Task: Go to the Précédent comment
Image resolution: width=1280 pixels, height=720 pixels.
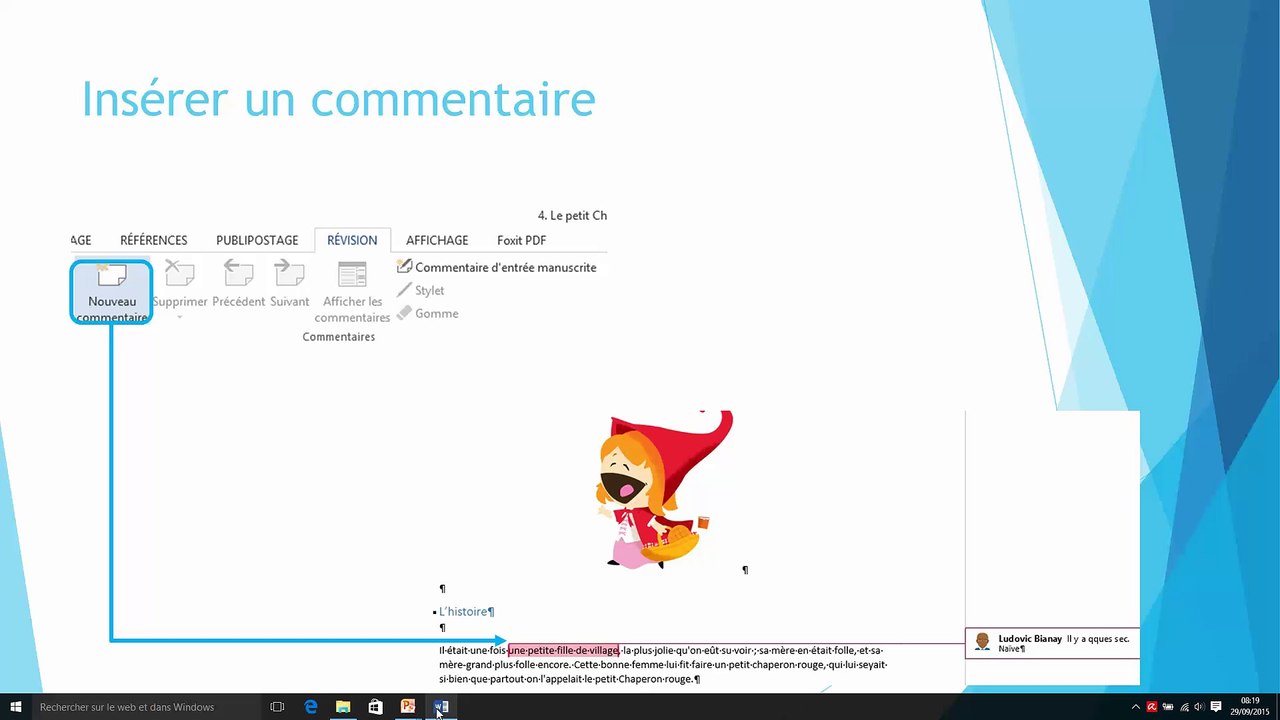Action: click(x=238, y=284)
